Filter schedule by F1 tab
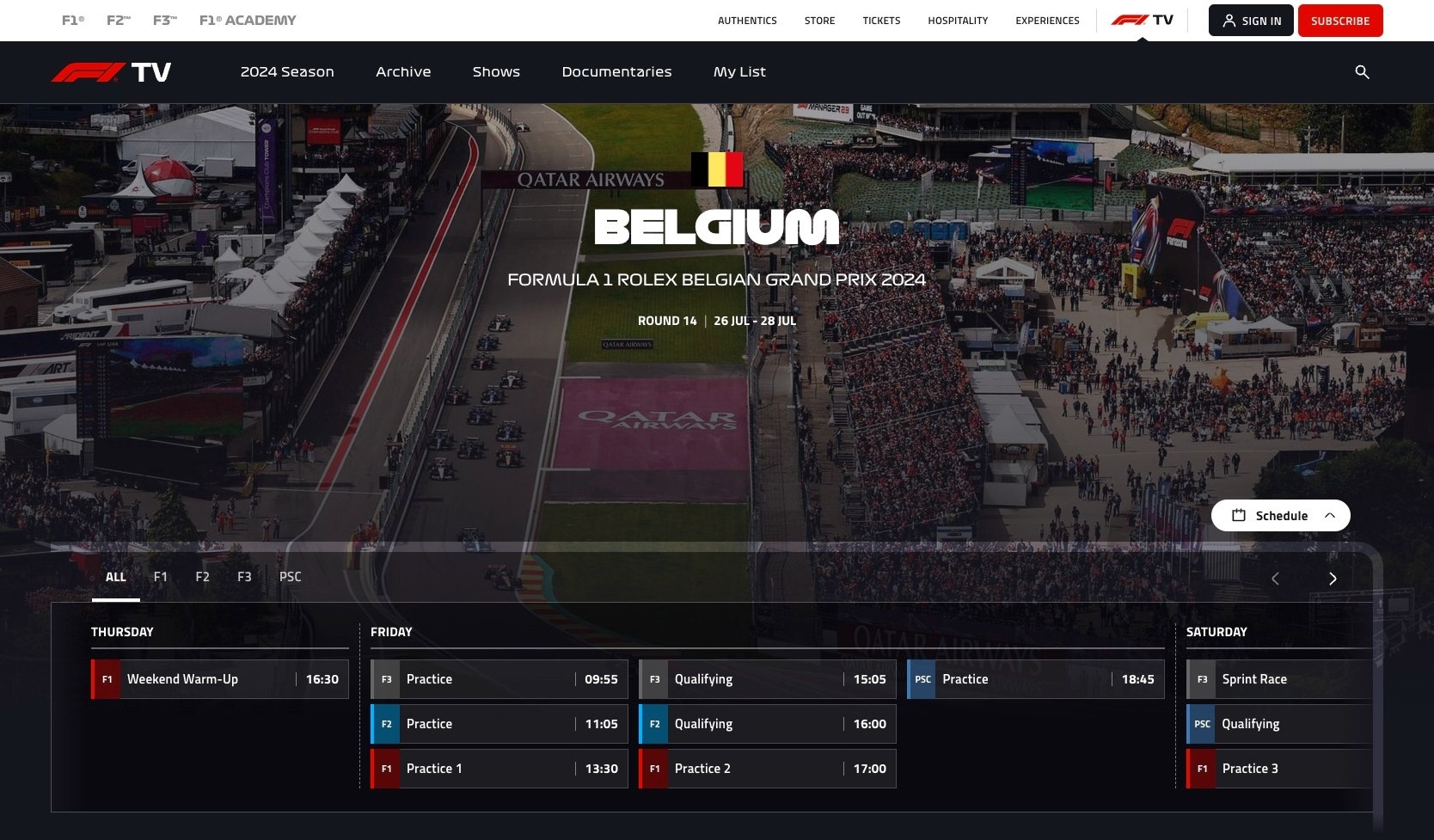This screenshot has height=840, width=1434. tap(161, 577)
